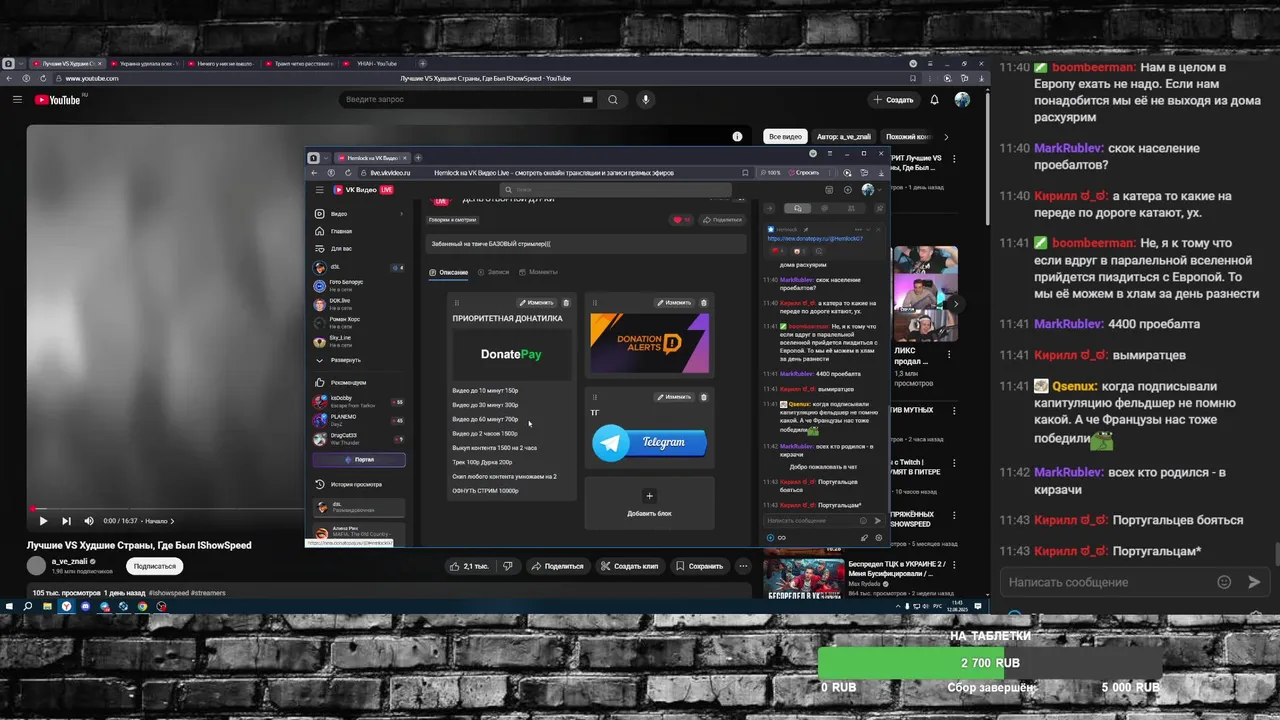
Task: Expand Видео section arrow in VK sidebar
Action: coord(402,214)
